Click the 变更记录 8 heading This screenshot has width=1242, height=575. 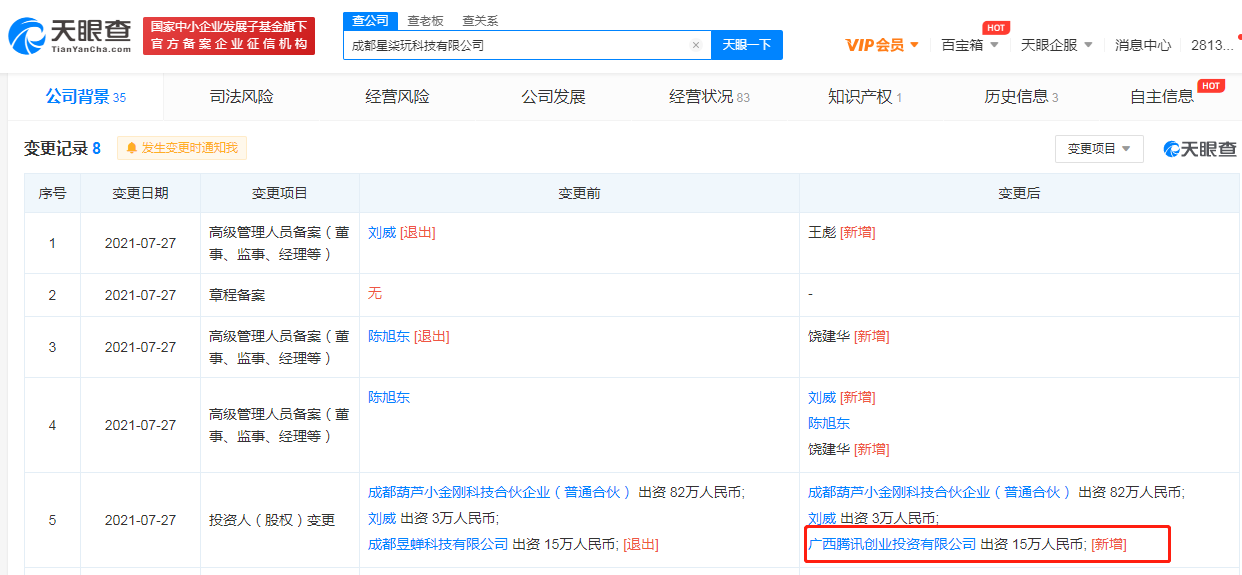(x=62, y=148)
